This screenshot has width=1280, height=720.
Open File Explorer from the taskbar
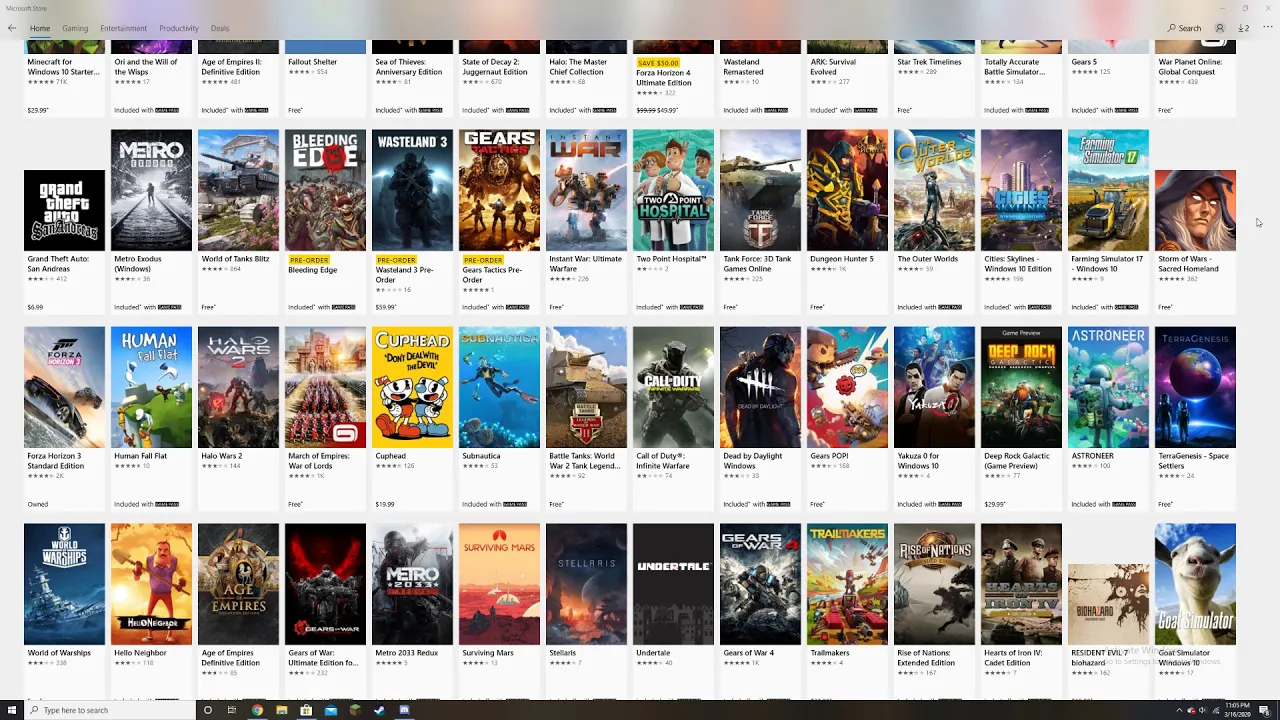[x=281, y=710]
